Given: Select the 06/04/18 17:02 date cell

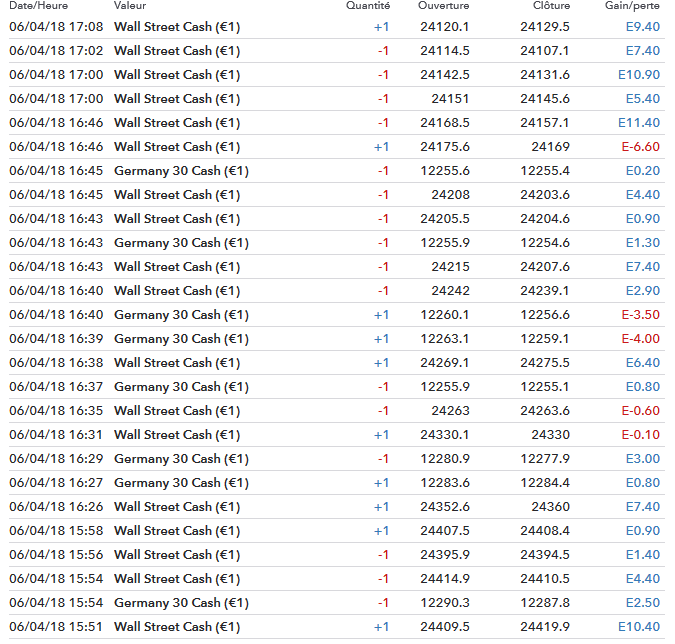Looking at the screenshot, I should coord(56,51).
